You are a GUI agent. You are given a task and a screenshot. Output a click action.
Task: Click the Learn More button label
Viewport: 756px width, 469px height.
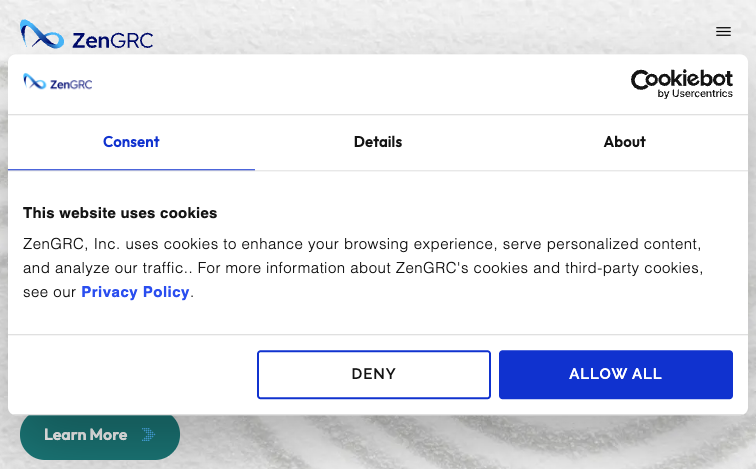86,435
